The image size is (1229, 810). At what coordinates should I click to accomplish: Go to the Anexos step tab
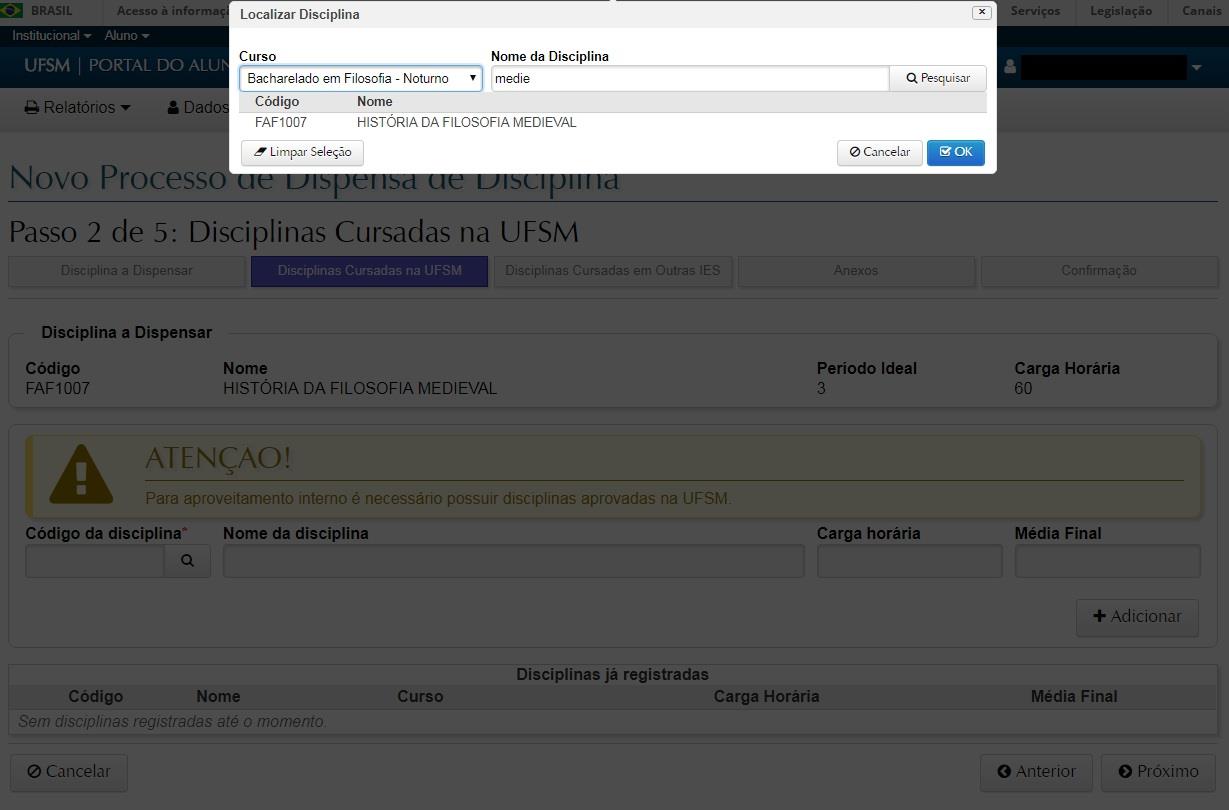(x=856, y=270)
